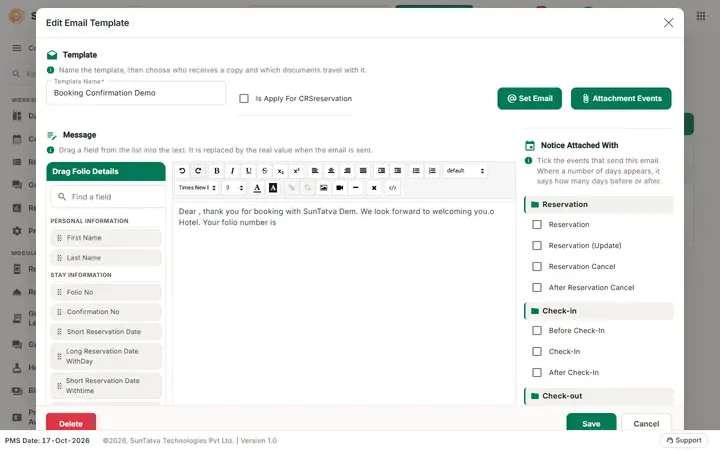This screenshot has height=450, width=720.
Task: Collapse the Check-in events section
Action: tap(599, 311)
